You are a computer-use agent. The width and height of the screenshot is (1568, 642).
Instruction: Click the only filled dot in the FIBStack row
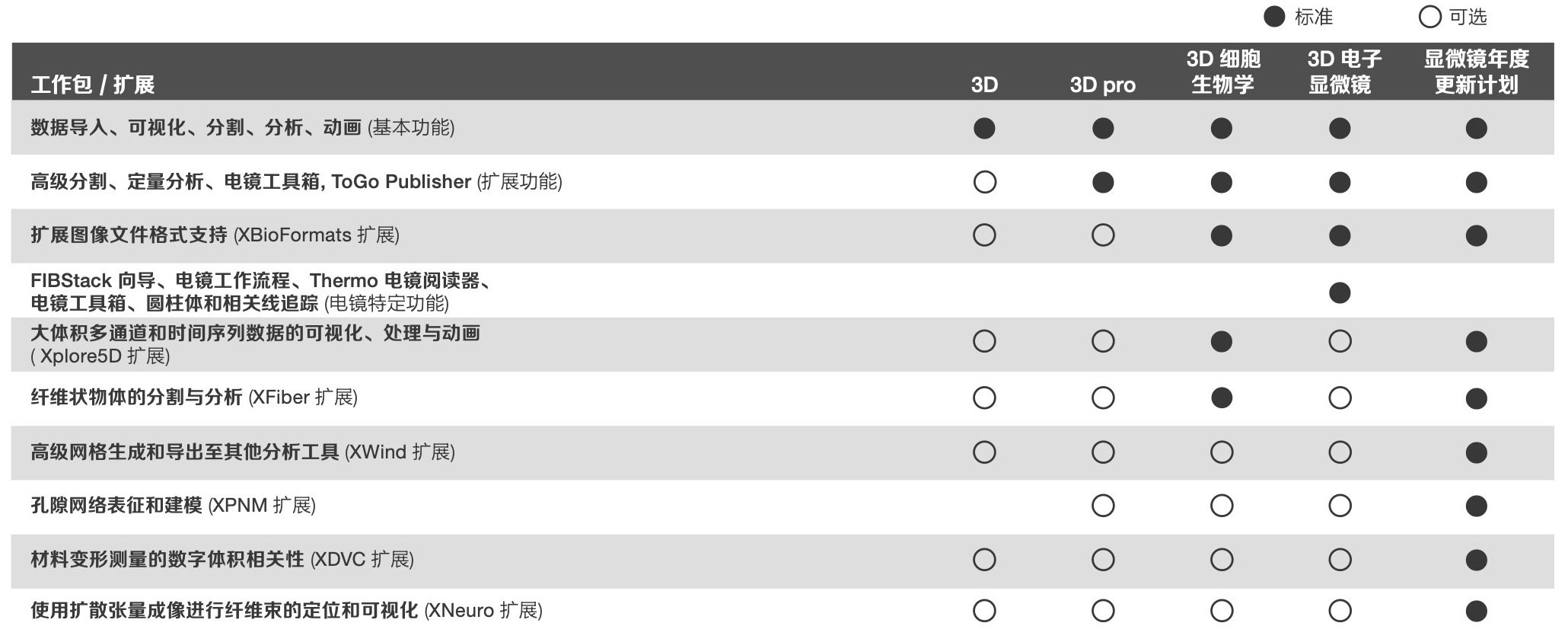tap(1340, 292)
